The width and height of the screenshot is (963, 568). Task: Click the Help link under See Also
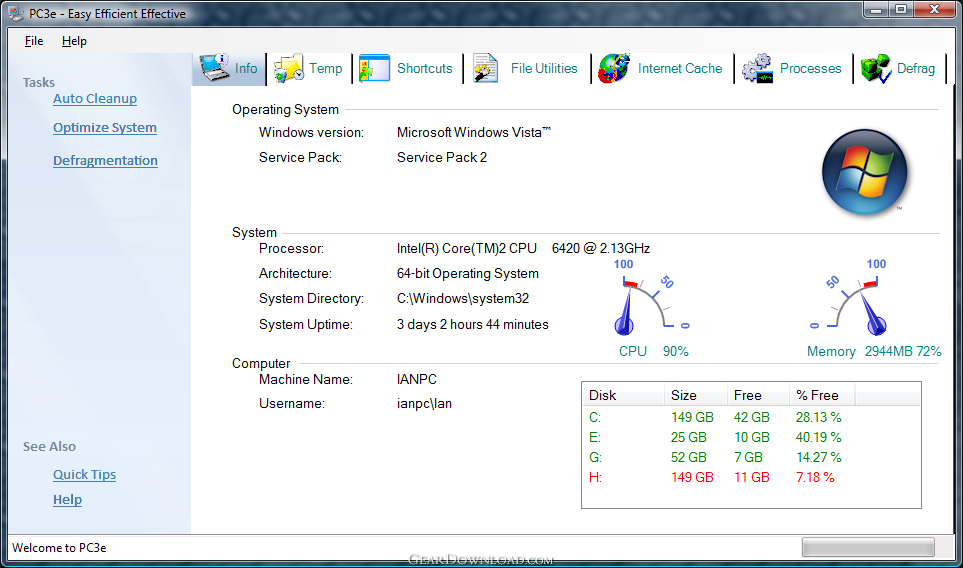pyautogui.click(x=67, y=499)
